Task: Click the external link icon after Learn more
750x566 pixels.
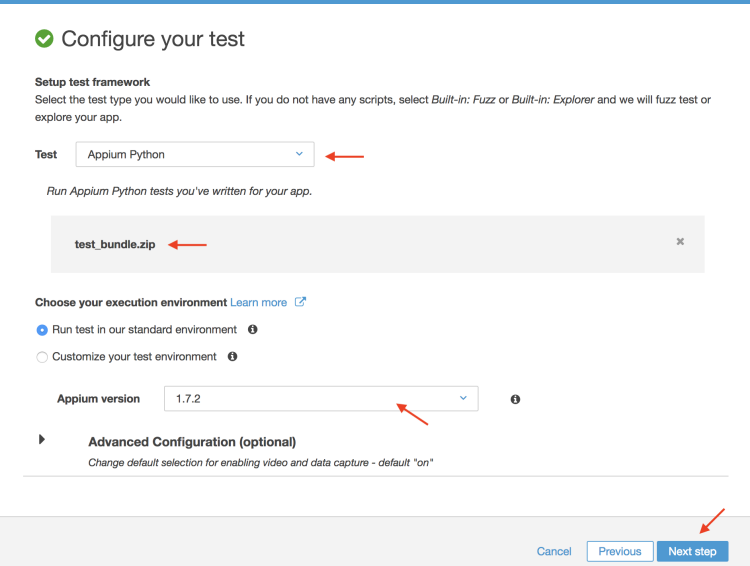Action: [300, 302]
